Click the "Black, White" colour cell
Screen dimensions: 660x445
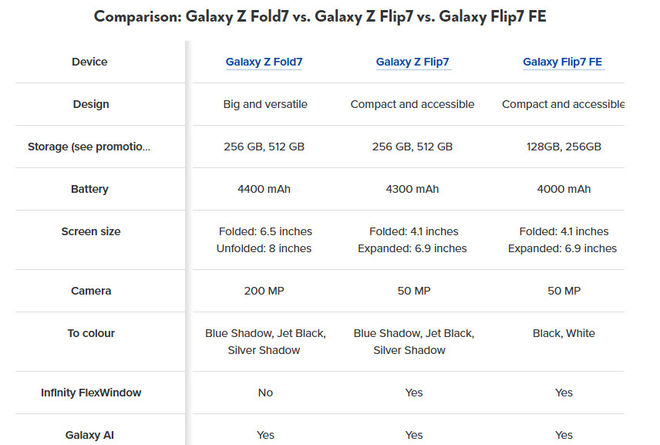coord(562,333)
